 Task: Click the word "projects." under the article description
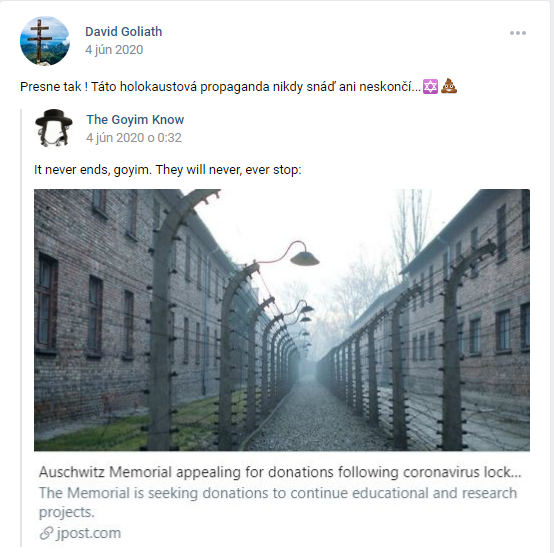67,512
